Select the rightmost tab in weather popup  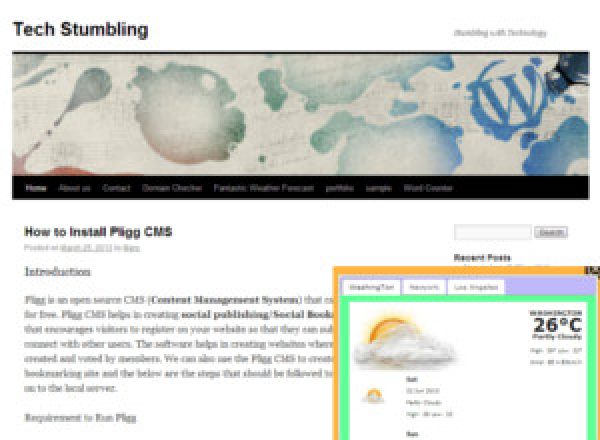point(476,287)
